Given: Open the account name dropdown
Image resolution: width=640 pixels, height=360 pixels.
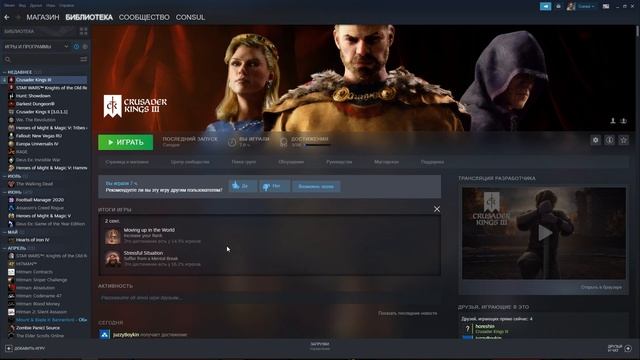Looking at the screenshot, I should [x=586, y=6].
